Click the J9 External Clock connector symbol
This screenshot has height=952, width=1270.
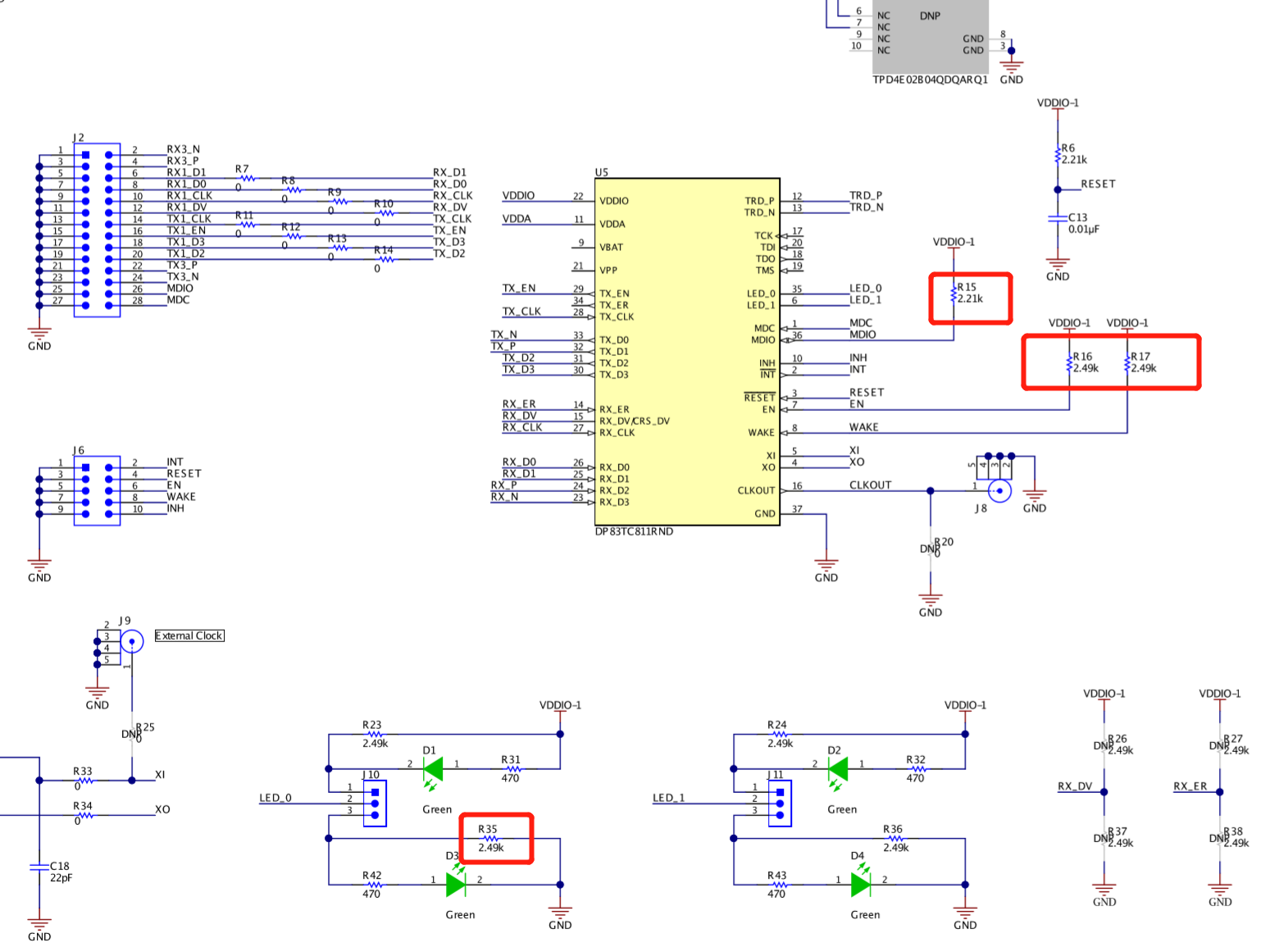pyautogui.click(x=131, y=641)
